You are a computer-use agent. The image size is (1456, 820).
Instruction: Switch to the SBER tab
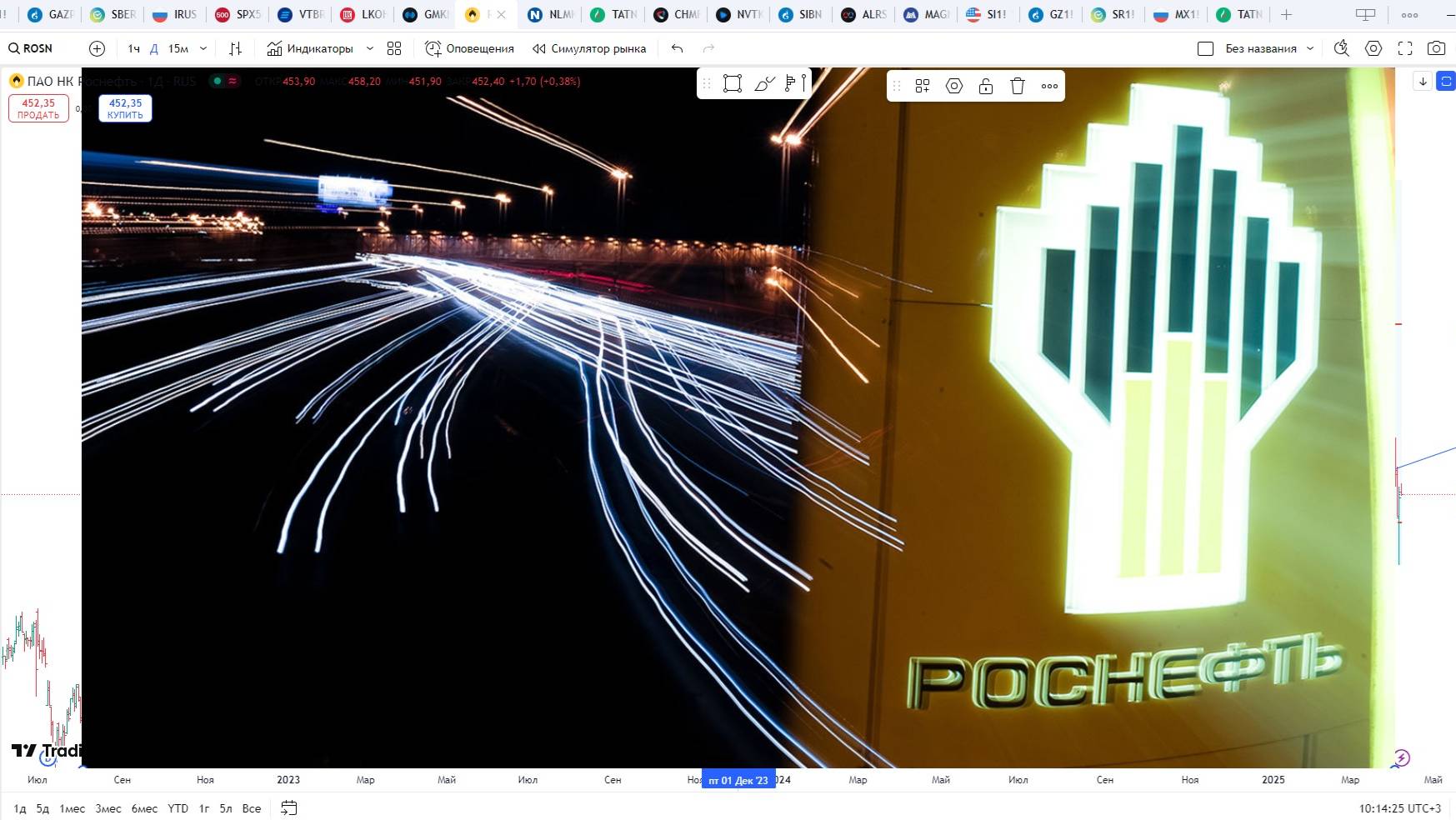(x=113, y=14)
